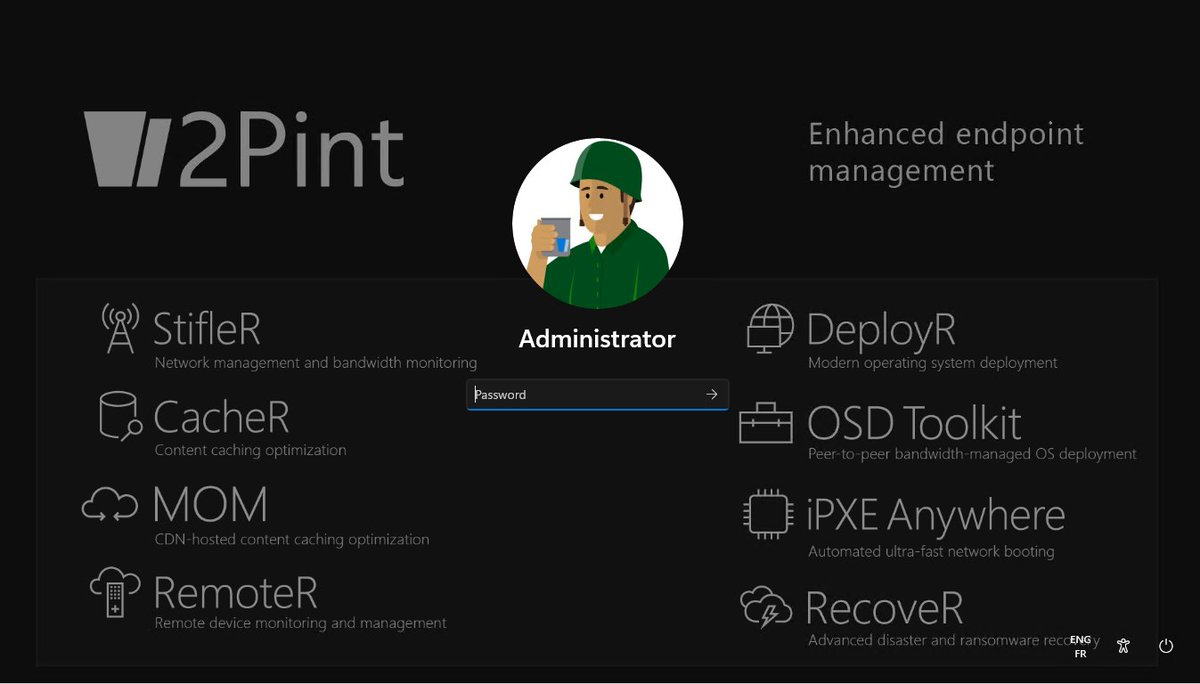Image resolution: width=1200 pixels, height=684 pixels.
Task: Switch the ENG FR keyboard layout
Action: (1080, 646)
